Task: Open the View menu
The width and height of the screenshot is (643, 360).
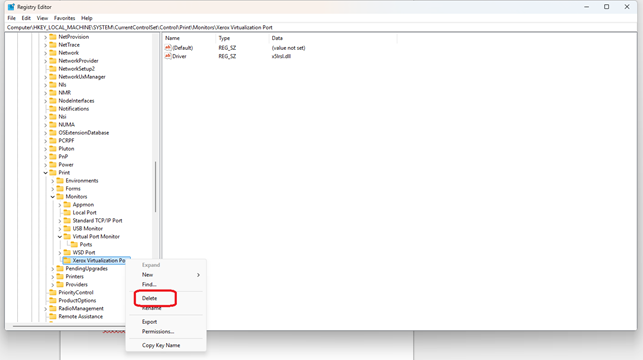Action: tap(42, 18)
